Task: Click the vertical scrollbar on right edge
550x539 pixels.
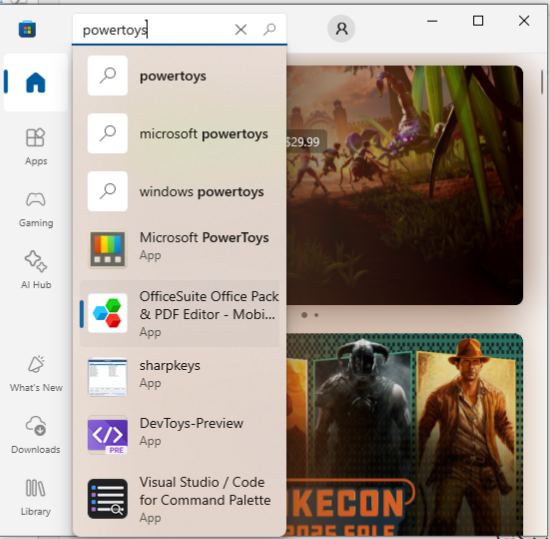Action: pyautogui.click(x=542, y=82)
